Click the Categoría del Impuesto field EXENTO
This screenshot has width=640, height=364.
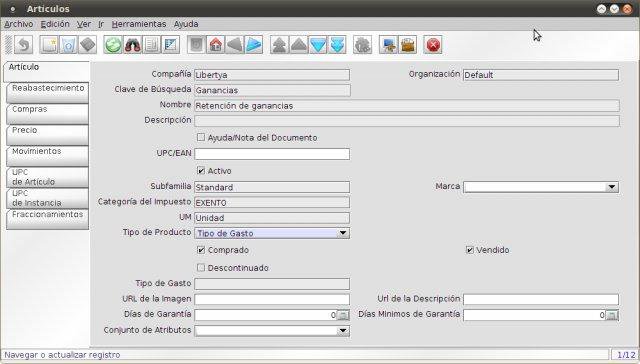click(x=272, y=202)
